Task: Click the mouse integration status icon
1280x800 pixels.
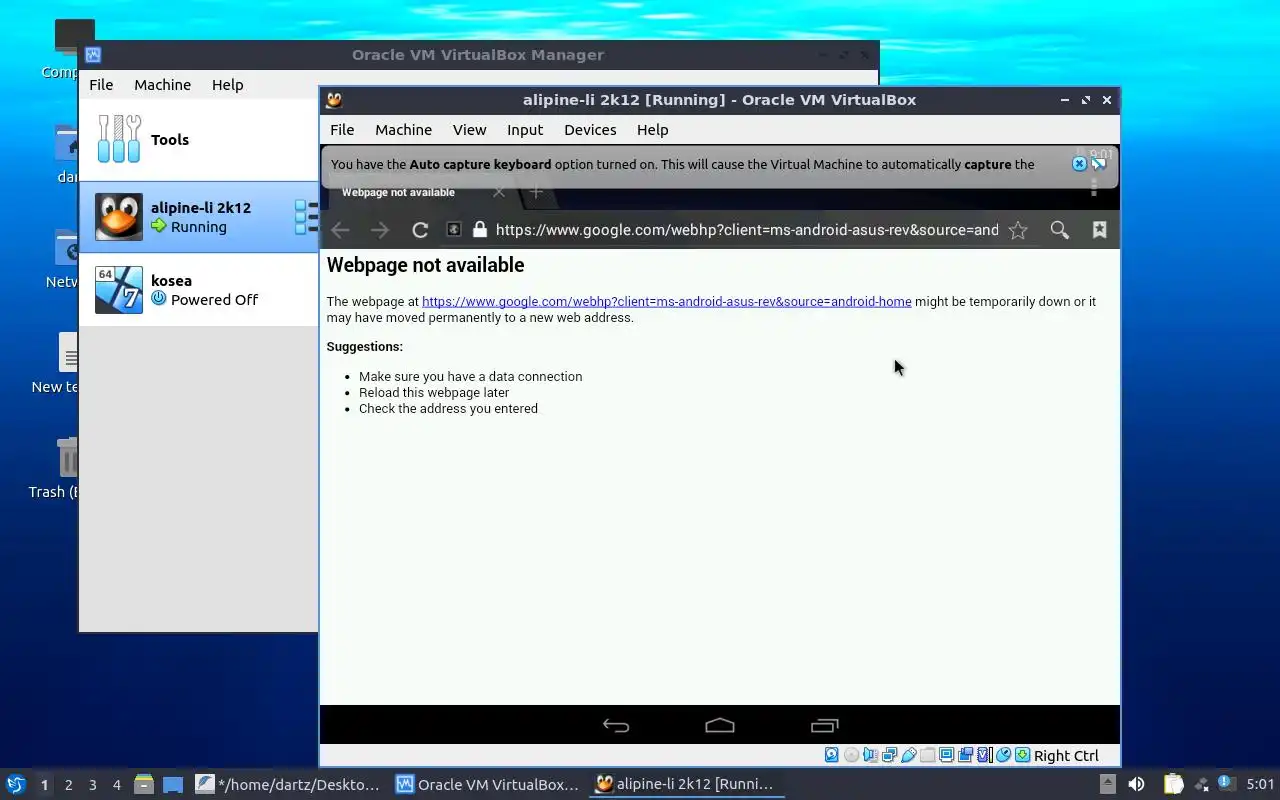Action: click(x=1003, y=755)
